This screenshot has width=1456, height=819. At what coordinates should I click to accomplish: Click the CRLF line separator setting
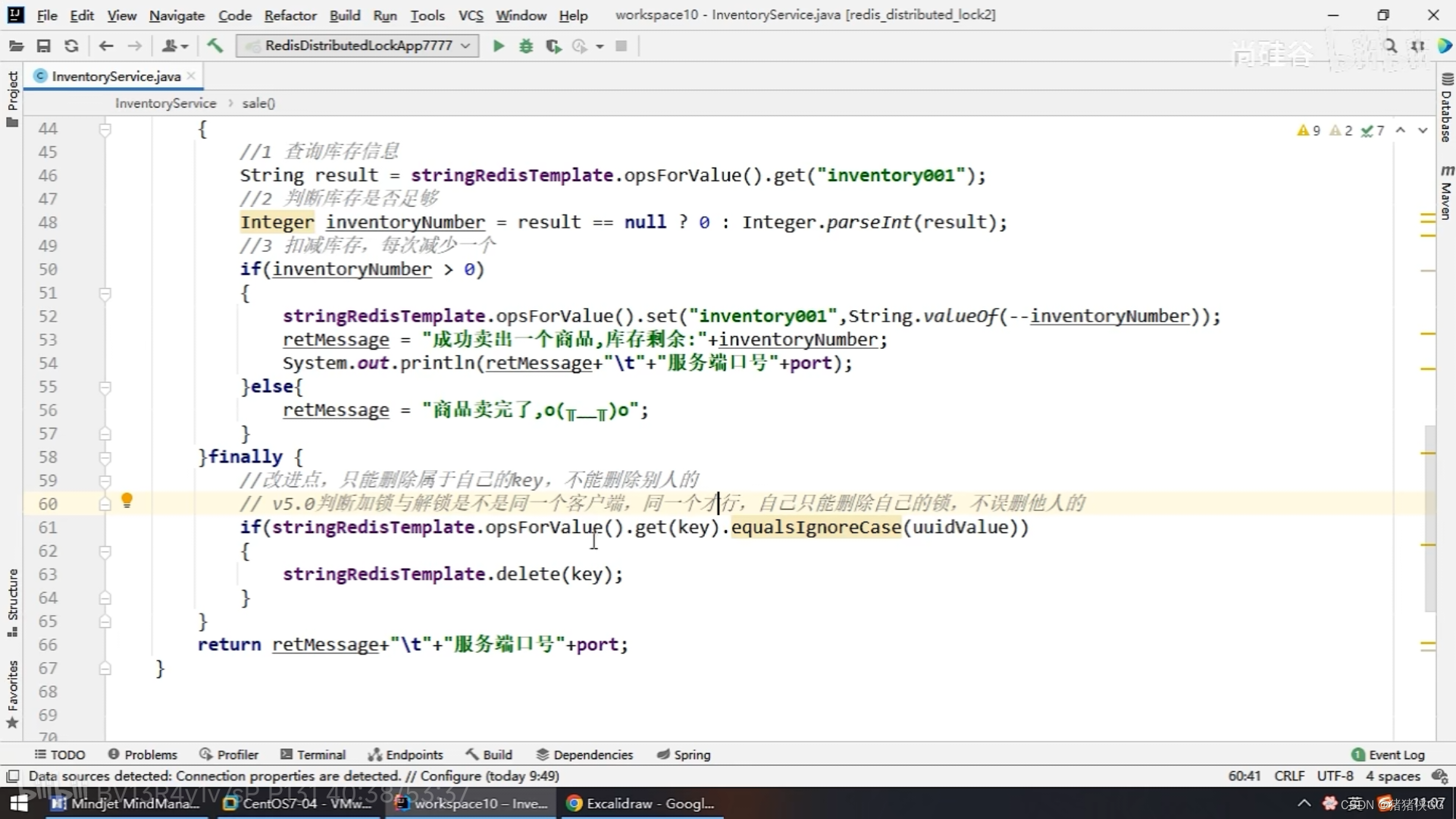pos(1289,776)
